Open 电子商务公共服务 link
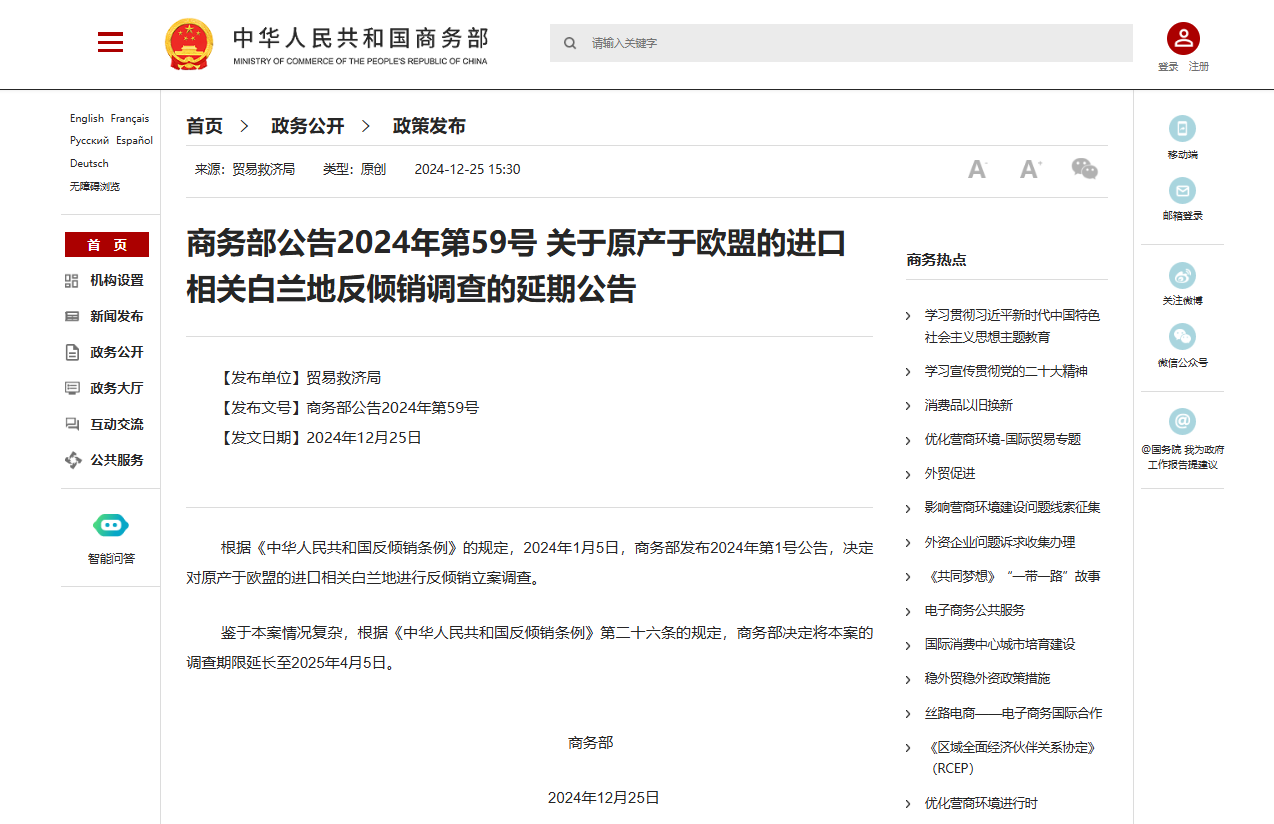 click(x=975, y=610)
